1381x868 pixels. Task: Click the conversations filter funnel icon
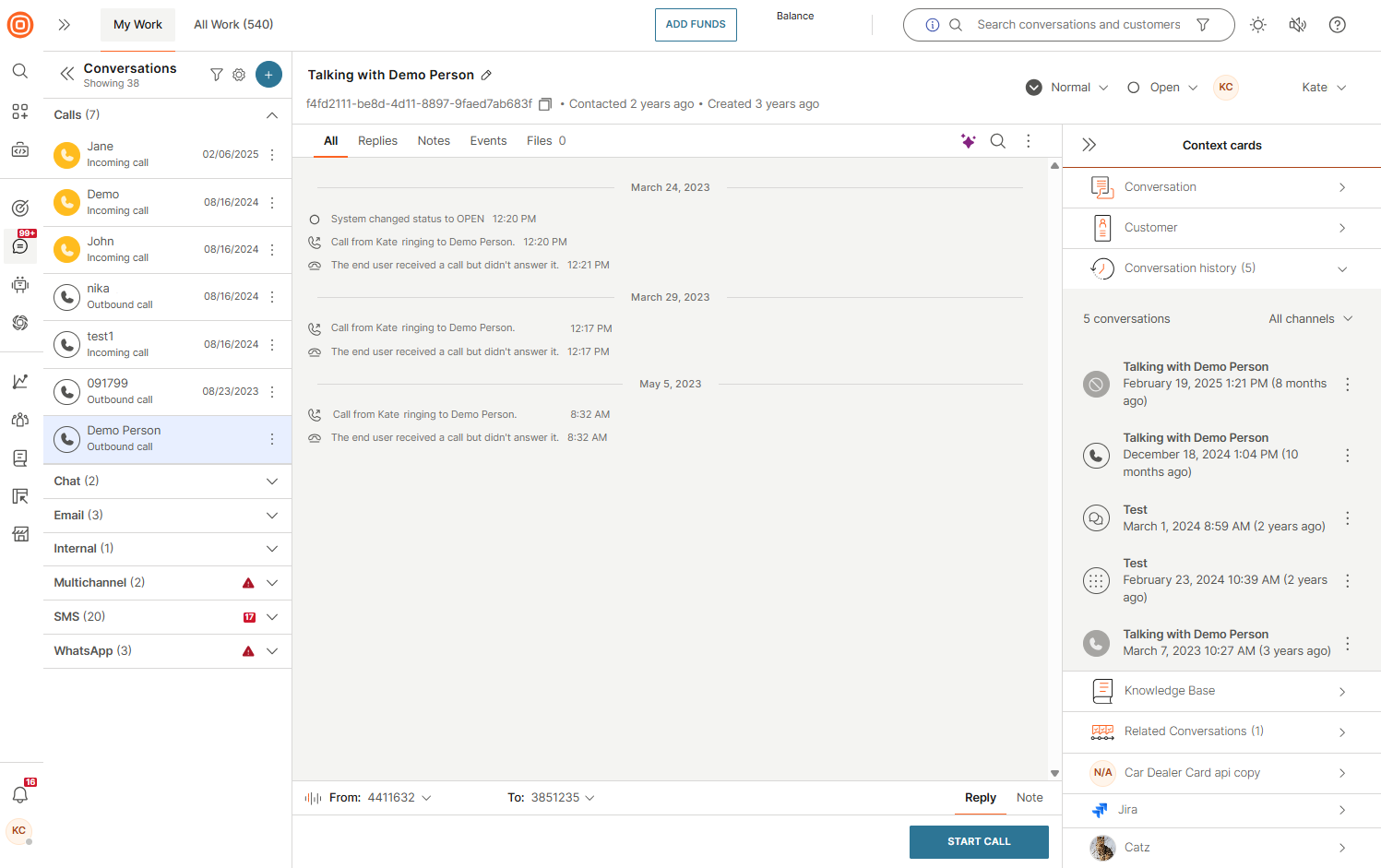(217, 75)
